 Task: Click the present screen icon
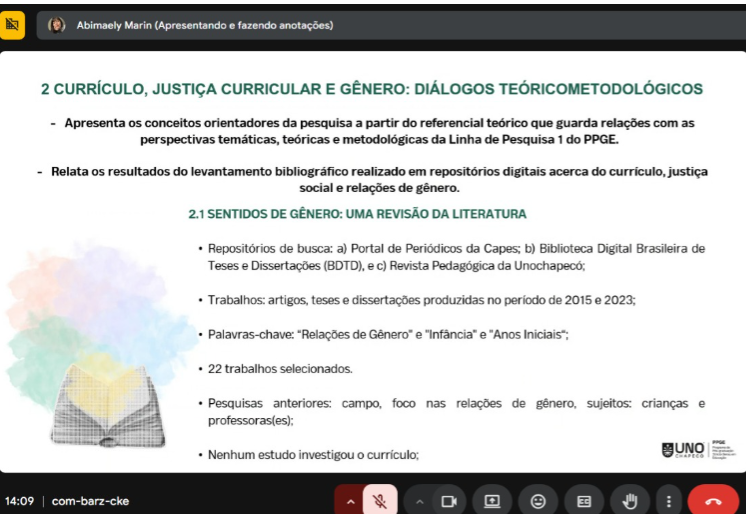(492, 500)
